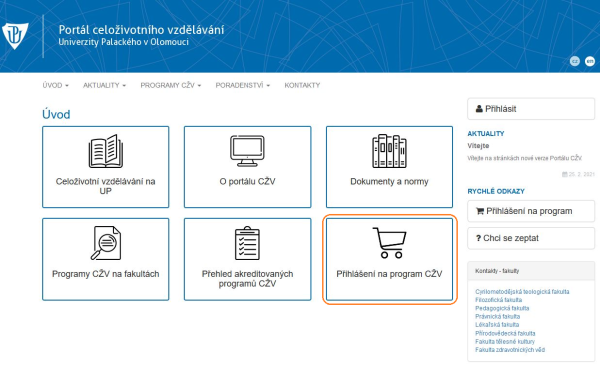Click the Palacký University shield logo

tap(15, 36)
